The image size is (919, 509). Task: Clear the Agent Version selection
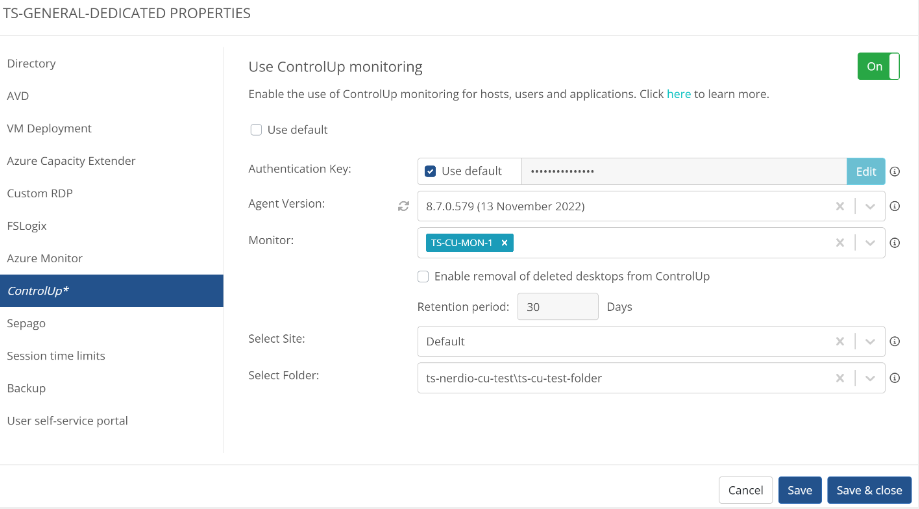[841, 206]
